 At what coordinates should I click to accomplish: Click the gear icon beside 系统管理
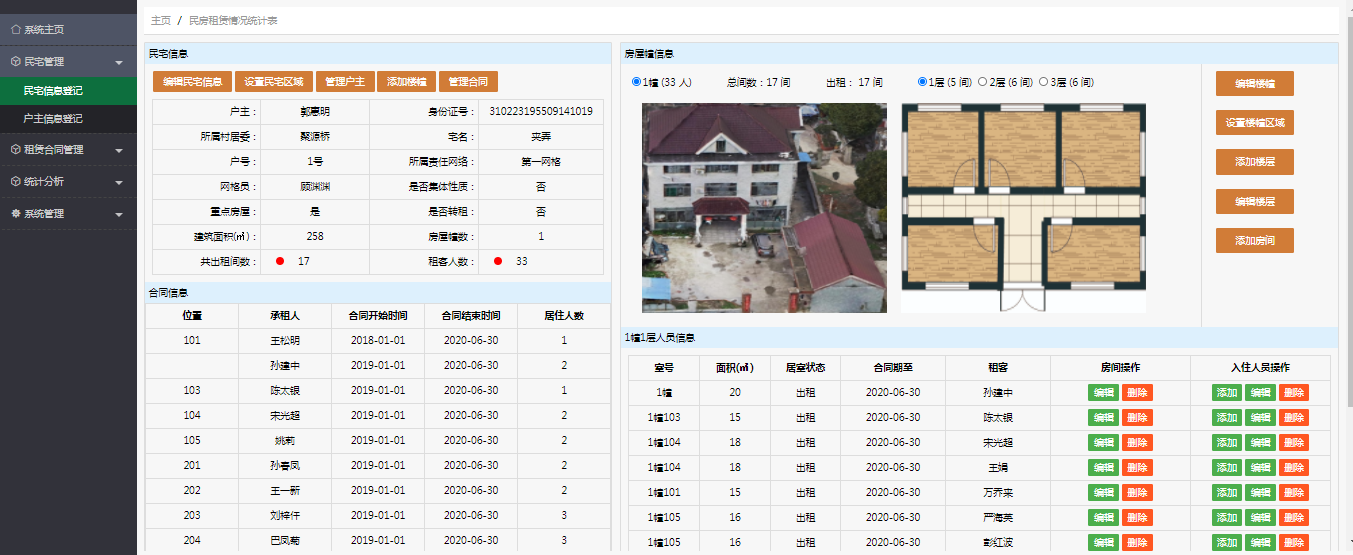(15, 214)
